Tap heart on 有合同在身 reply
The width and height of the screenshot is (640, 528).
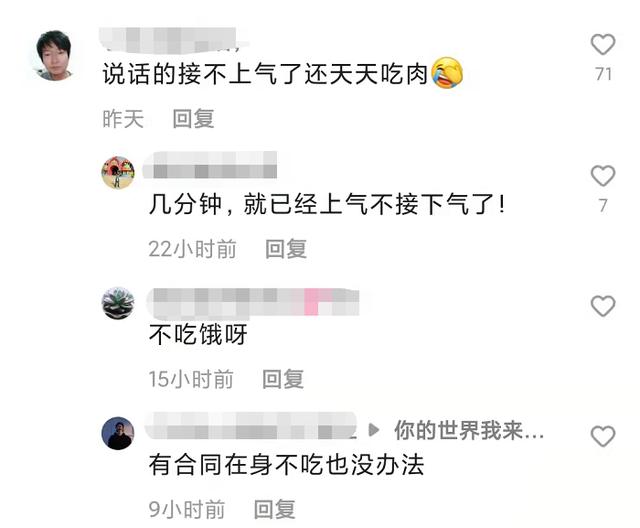pos(603,436)
